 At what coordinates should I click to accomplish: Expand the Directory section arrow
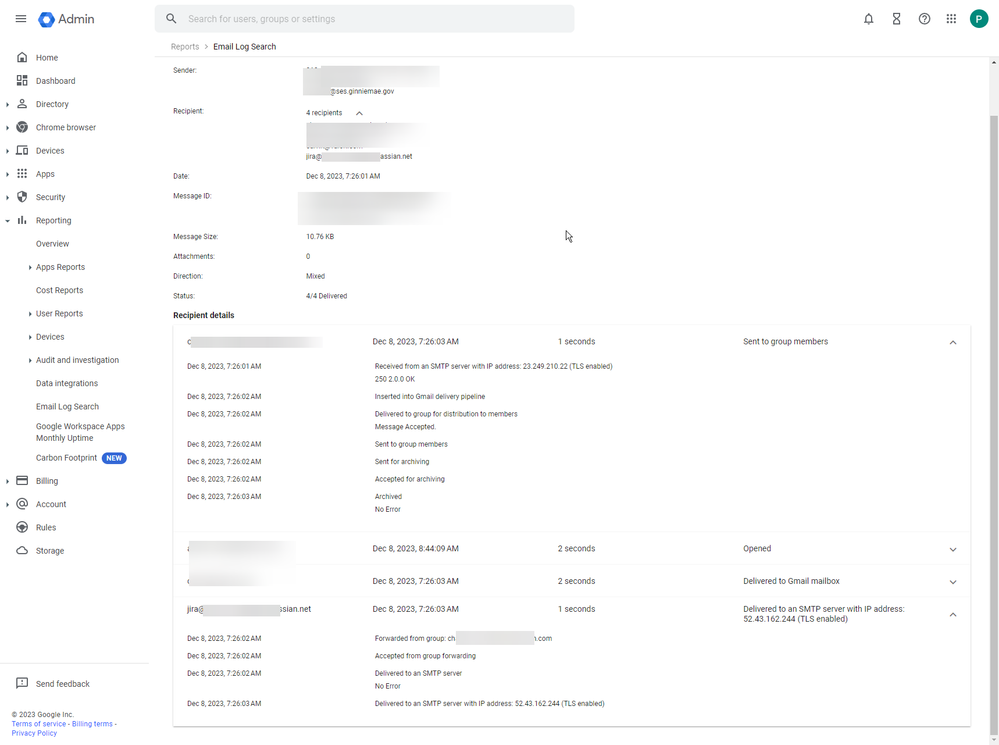click(x=8, y=105)
